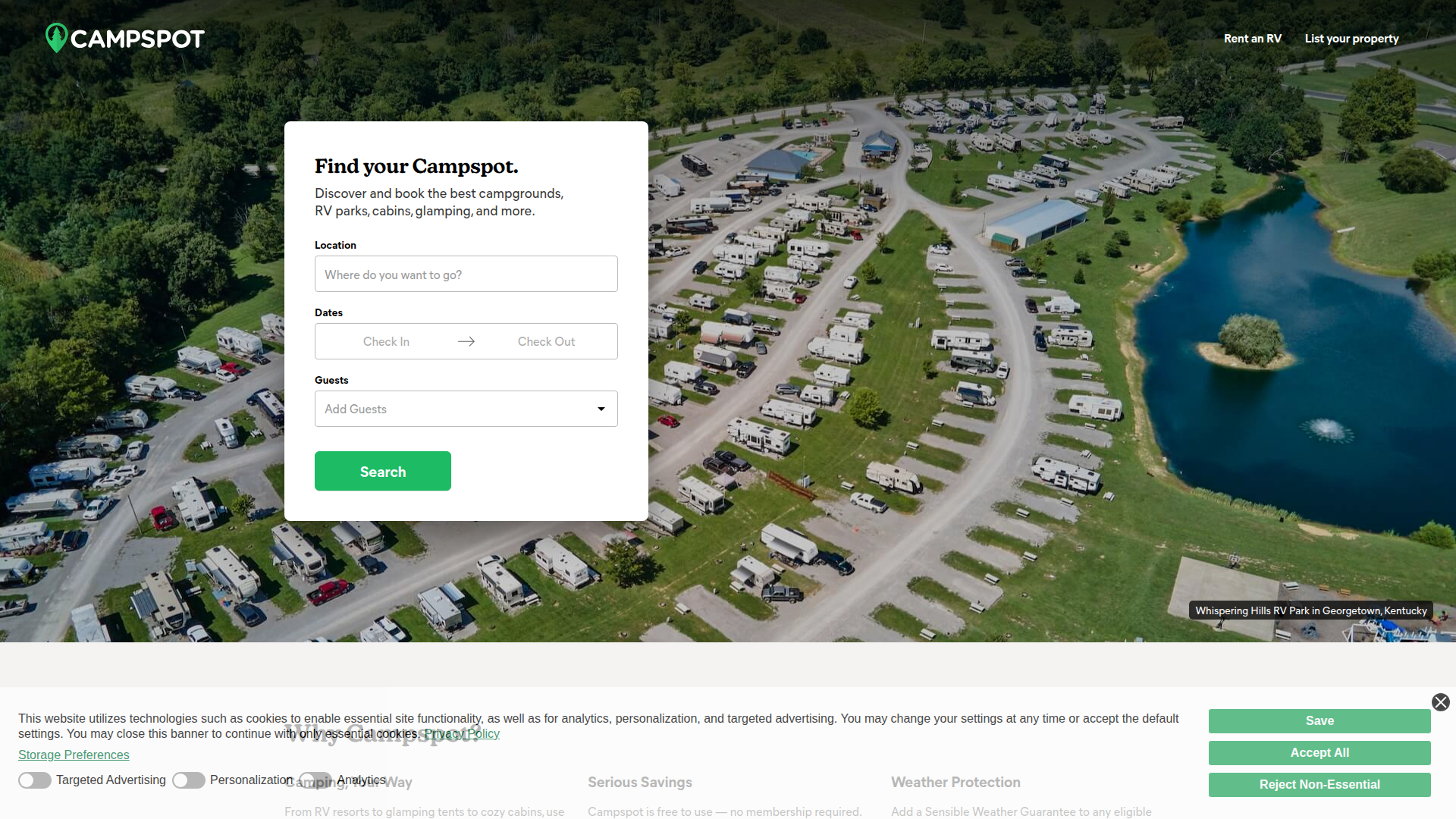Image resolution: width=1456 pixels, height=819 pixels.
Task: Open List your property menu item
Action: coord(1351,39)
